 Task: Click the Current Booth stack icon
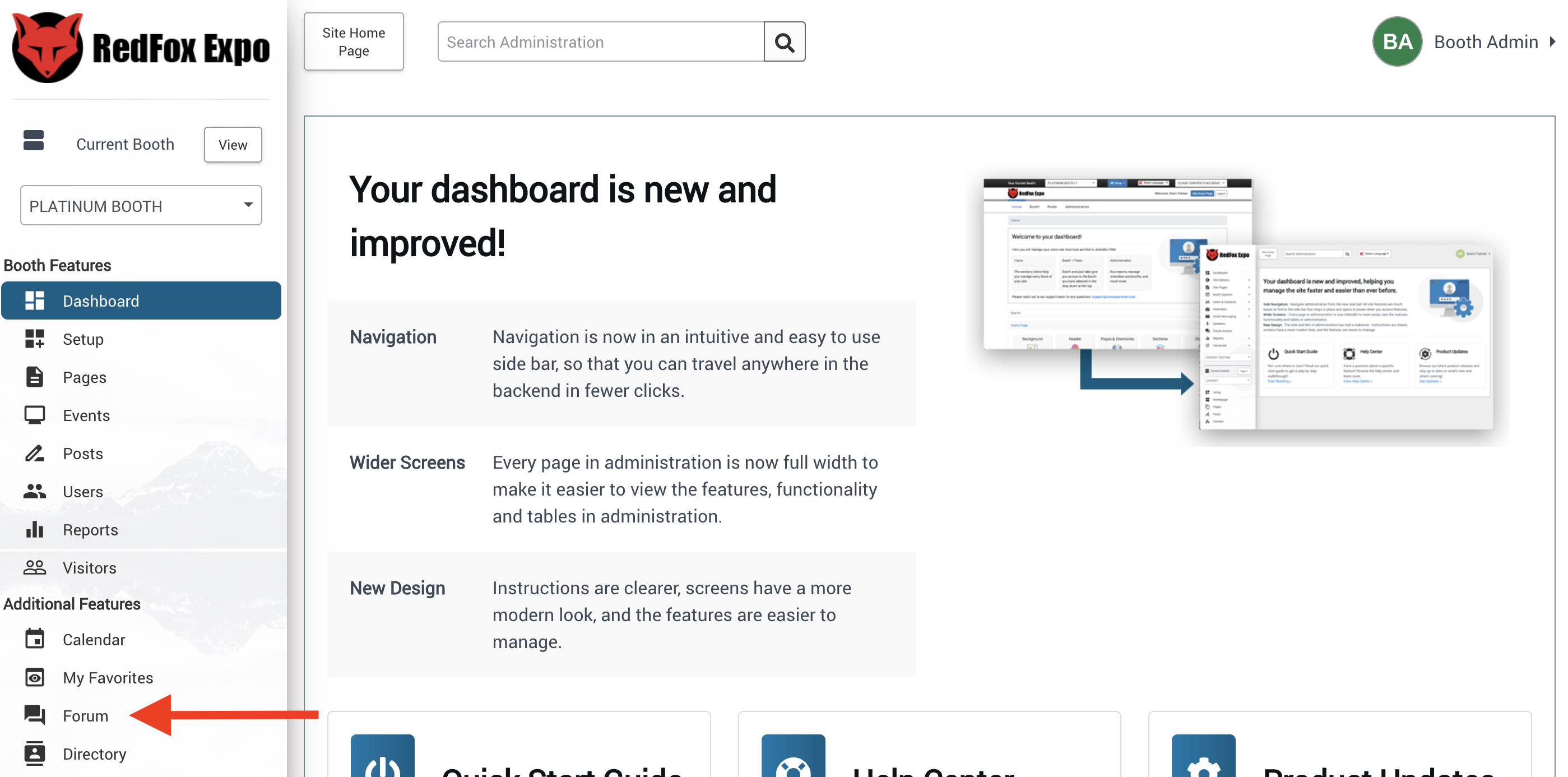coord(34,140)
